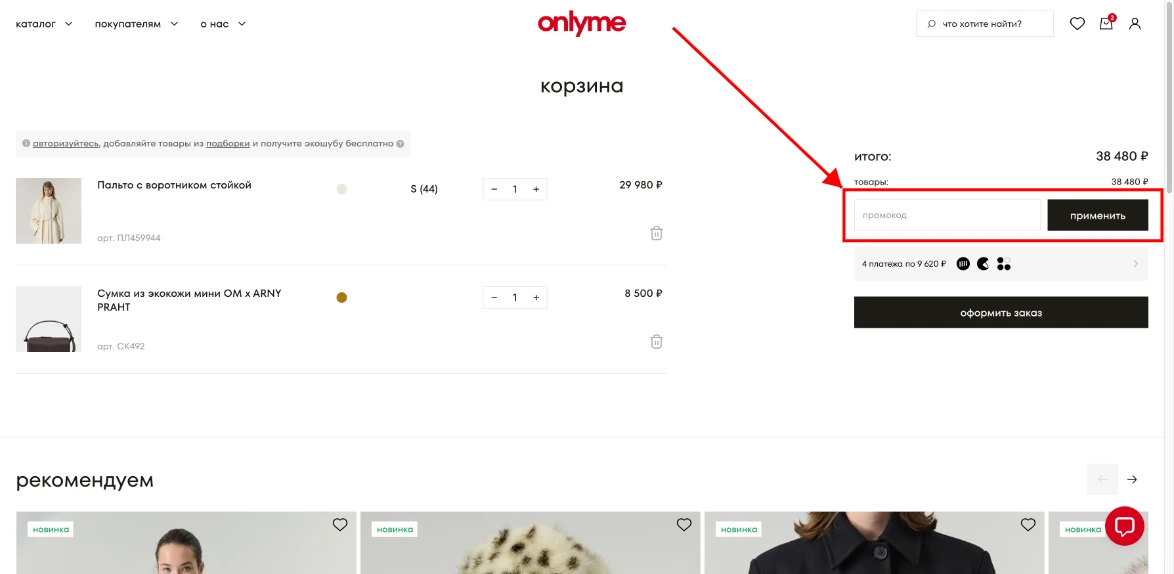Open the red chat support bubble
The width and height of the screenshot is (1174, 574).
pyautogui.click(x=1125, y=526)
